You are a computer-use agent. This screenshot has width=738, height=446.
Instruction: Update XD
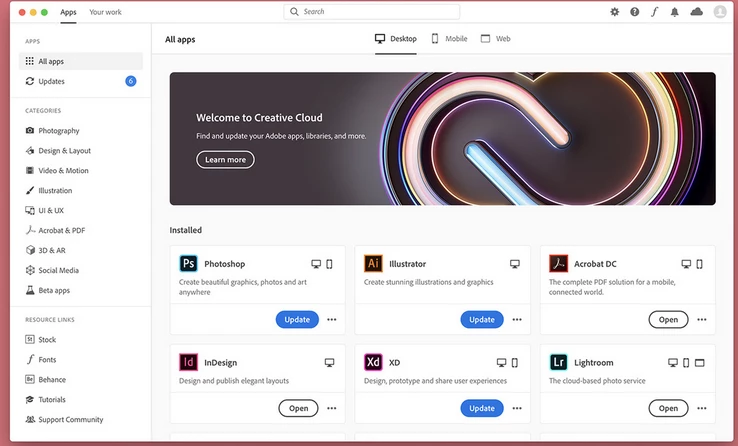pos(482,408)
